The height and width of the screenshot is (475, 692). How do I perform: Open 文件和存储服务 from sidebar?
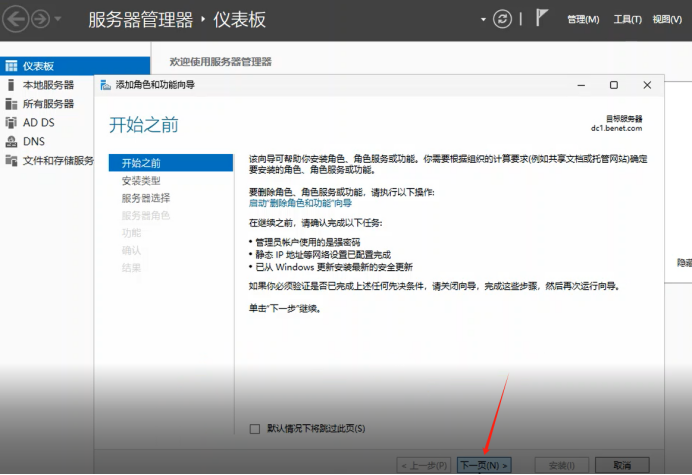pyautogui.click(x=49, y=161)
